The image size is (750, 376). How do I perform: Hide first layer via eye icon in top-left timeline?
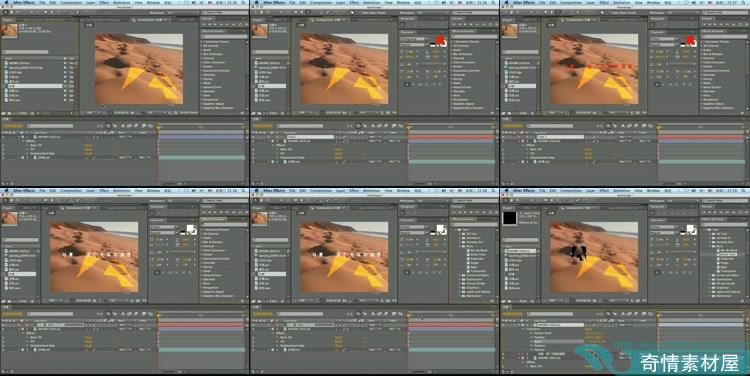point(3,137)
